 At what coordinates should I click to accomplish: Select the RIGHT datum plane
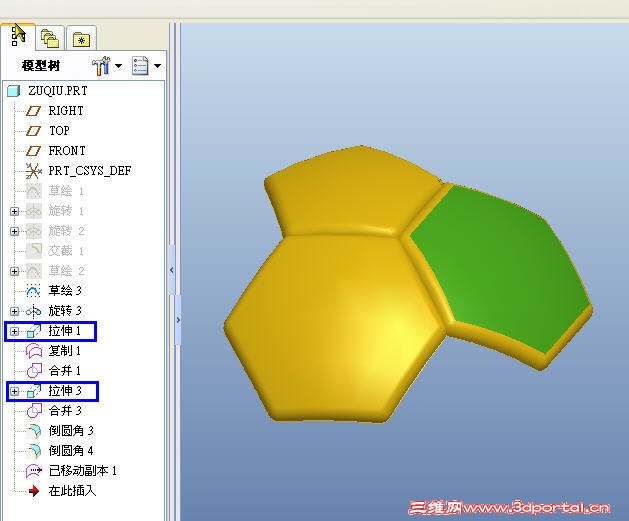coord(66,111)
